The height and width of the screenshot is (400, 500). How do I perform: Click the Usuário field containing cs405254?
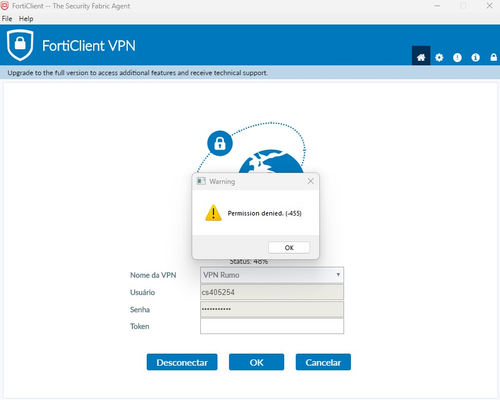click(x=272, y=292)
